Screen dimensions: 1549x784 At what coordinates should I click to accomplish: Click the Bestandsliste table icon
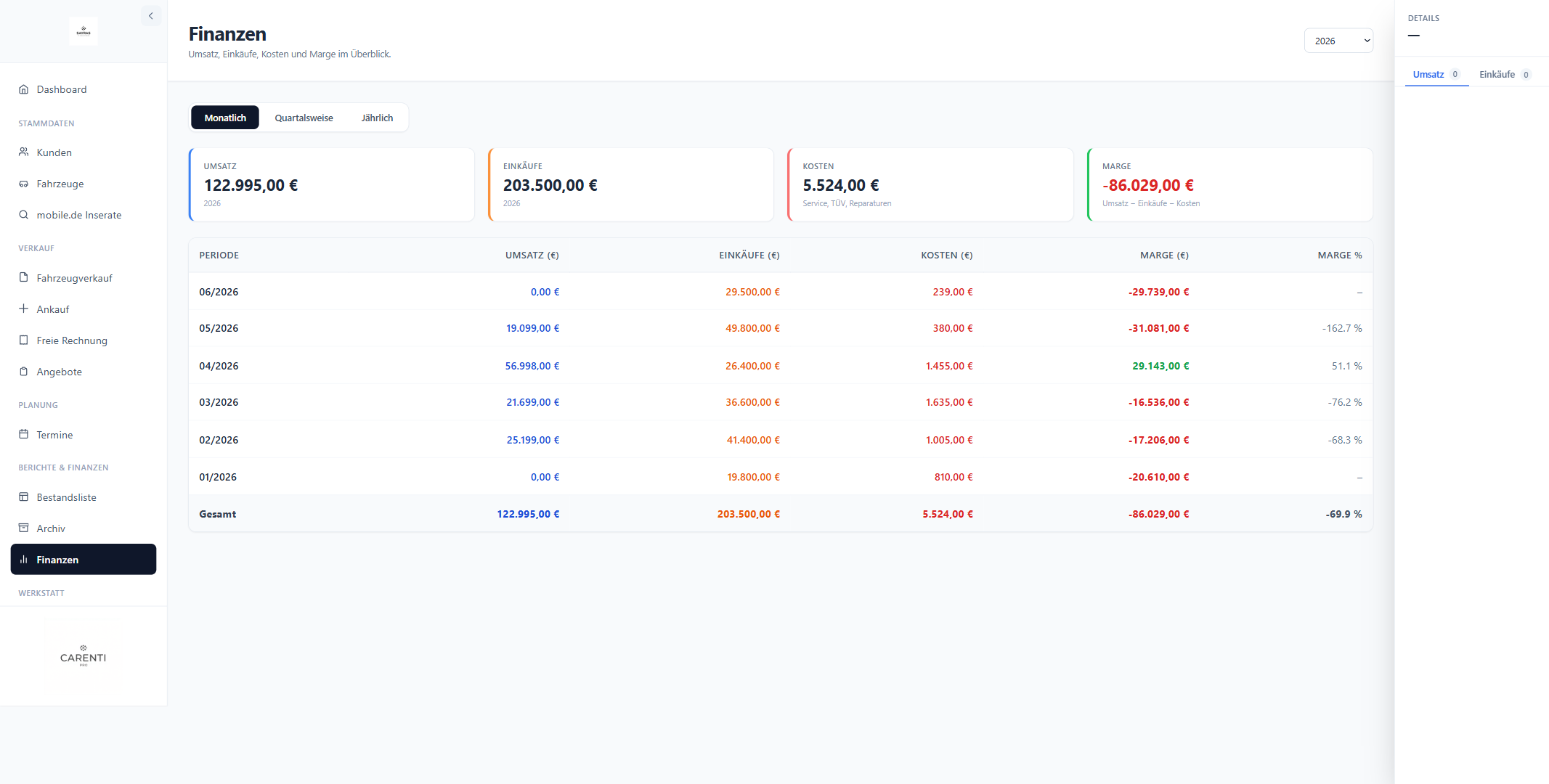[23, 497]
